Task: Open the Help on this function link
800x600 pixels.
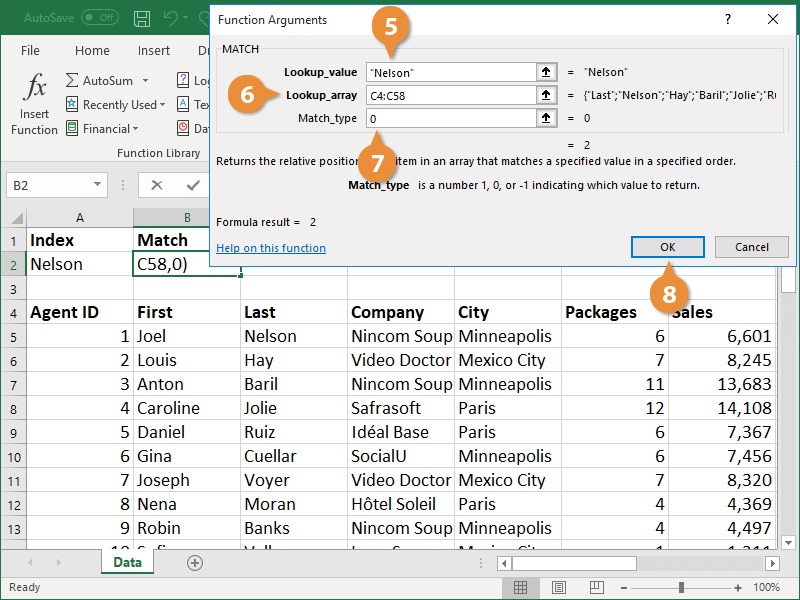Action: tap(271, 248)
